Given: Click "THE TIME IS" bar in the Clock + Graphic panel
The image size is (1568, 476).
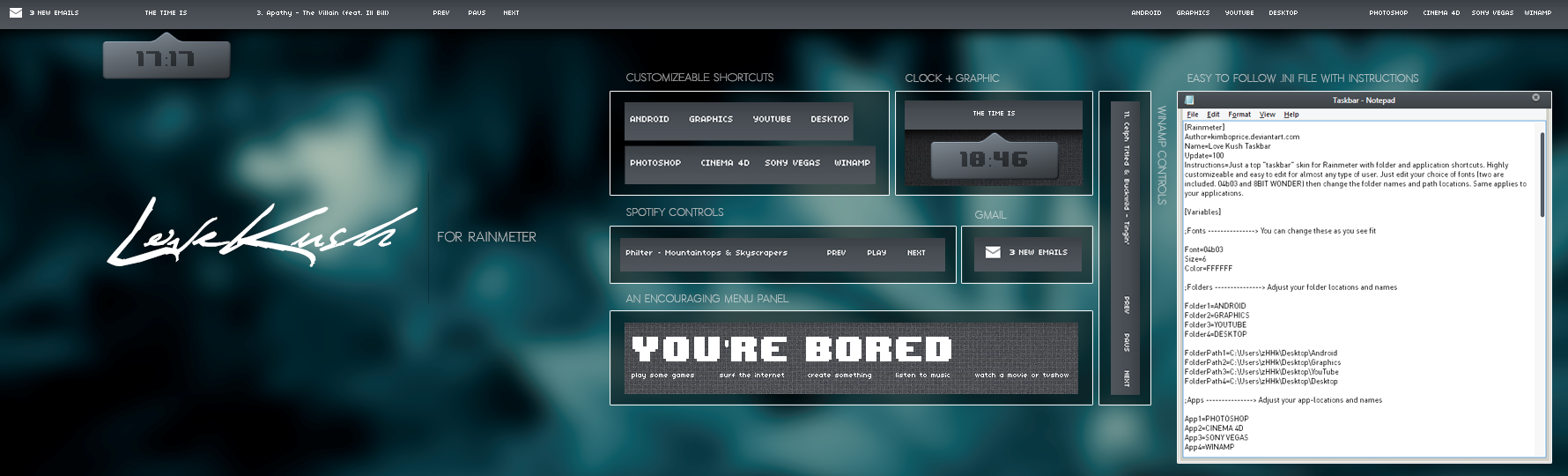Looking at the screenshot, I should 994,114.
